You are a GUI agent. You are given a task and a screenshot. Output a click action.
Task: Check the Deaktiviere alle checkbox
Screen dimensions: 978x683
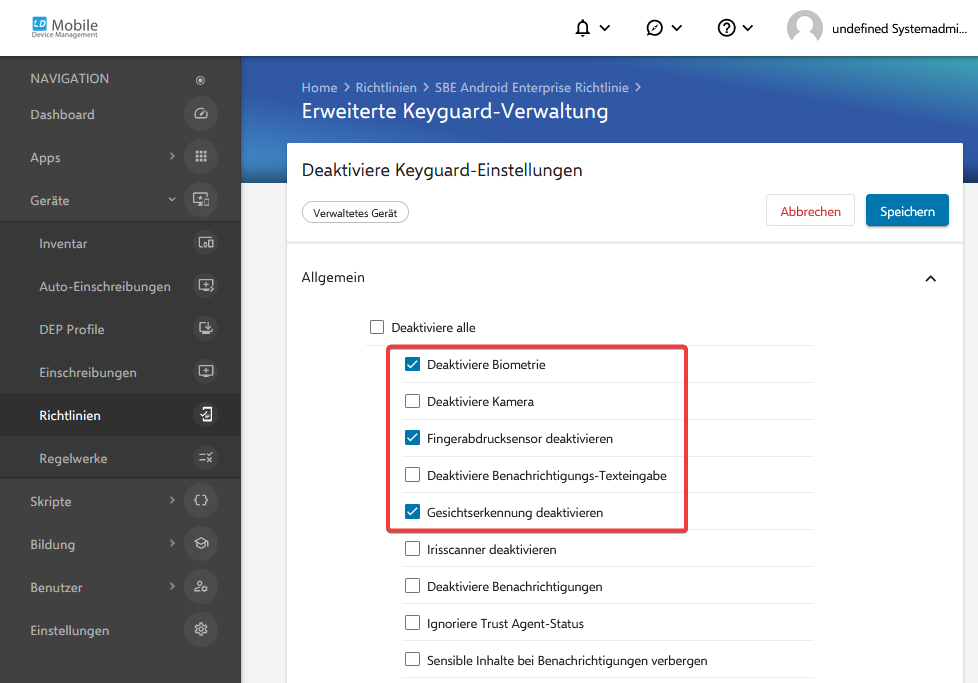tap(377, 327)
